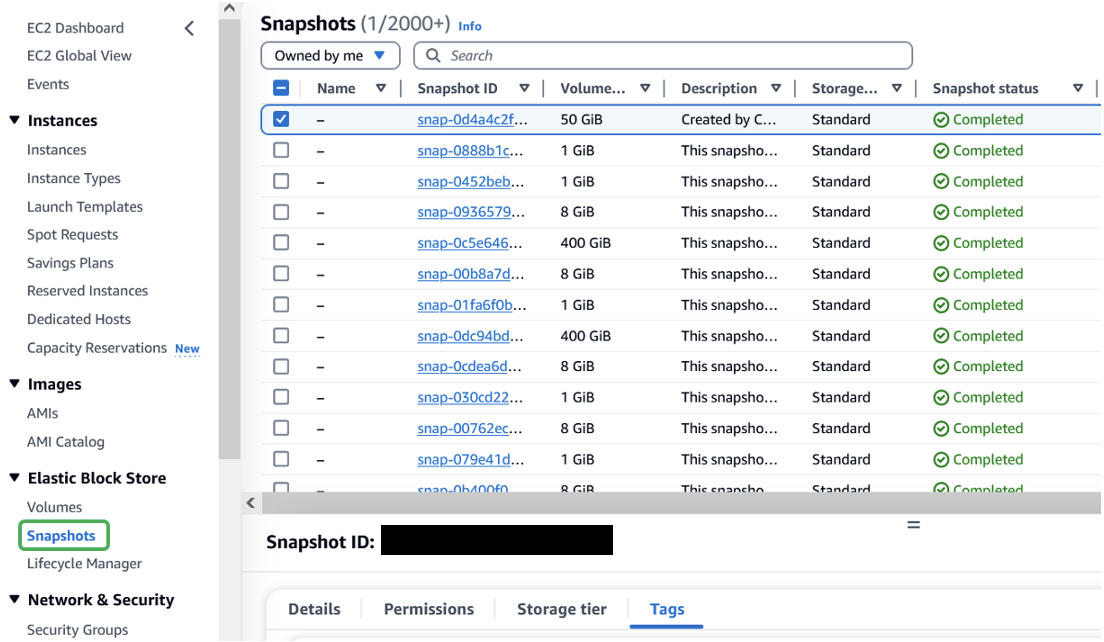This screenshot has height=642, width=1104.
Task: Check the select-all checkbox in the table header
Action: (x=281, y=88)
